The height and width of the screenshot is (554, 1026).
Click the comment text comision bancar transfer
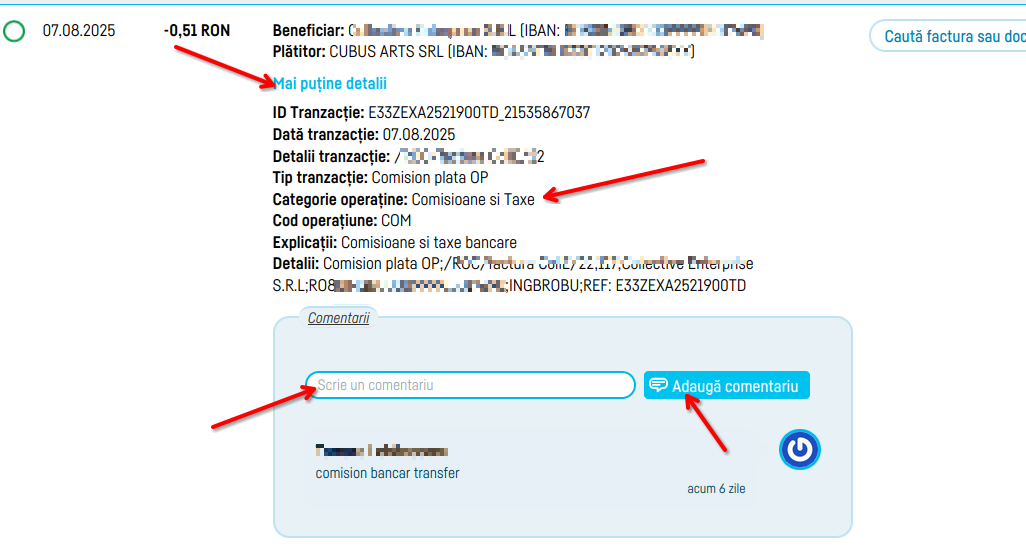[387, 473]
